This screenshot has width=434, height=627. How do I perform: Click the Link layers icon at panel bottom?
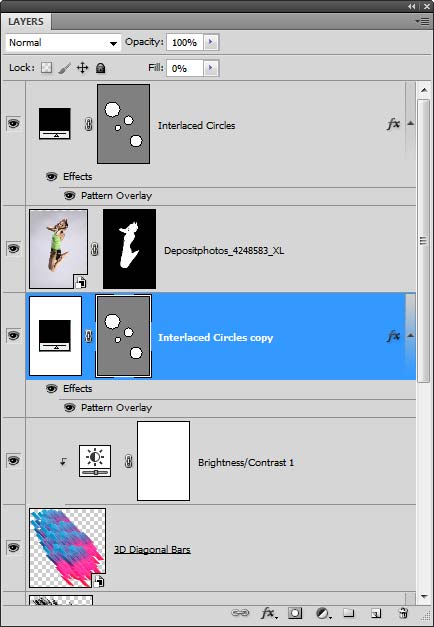click(x=240, y=613)
